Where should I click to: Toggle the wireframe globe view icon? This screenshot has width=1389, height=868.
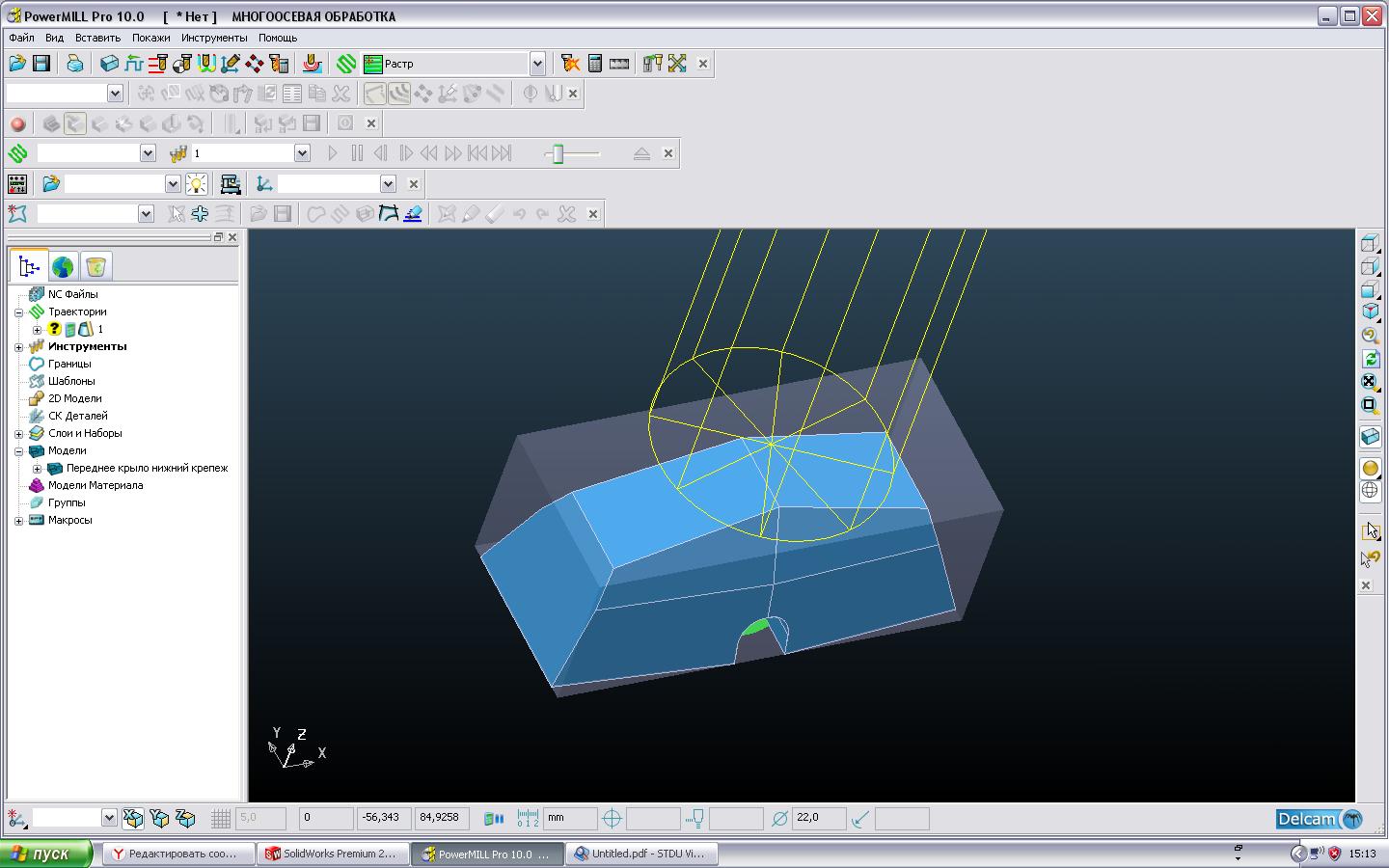pyautogui.click(x=1370, y=490)
